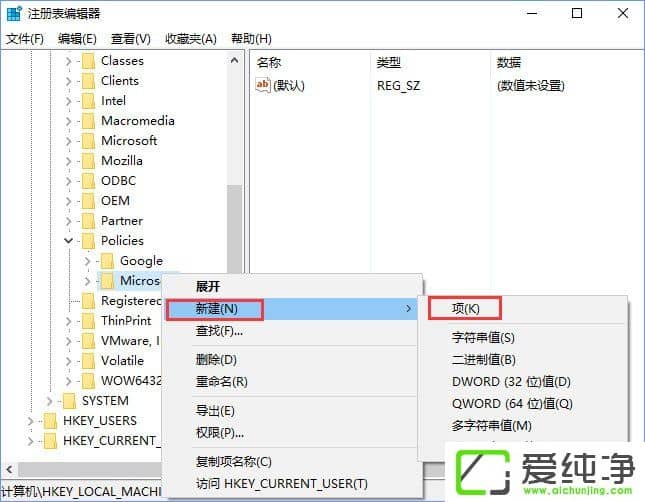Choose DWORD (32 位)值(D) from submenu
645x502 pixels.
[x=511, y=382]
